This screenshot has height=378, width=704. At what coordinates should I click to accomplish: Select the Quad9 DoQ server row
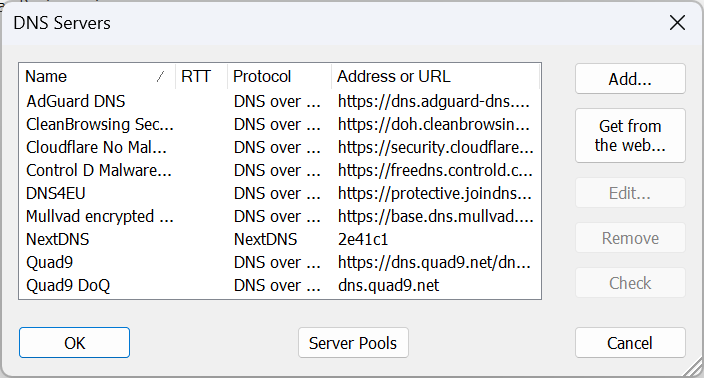click(280, 286)
